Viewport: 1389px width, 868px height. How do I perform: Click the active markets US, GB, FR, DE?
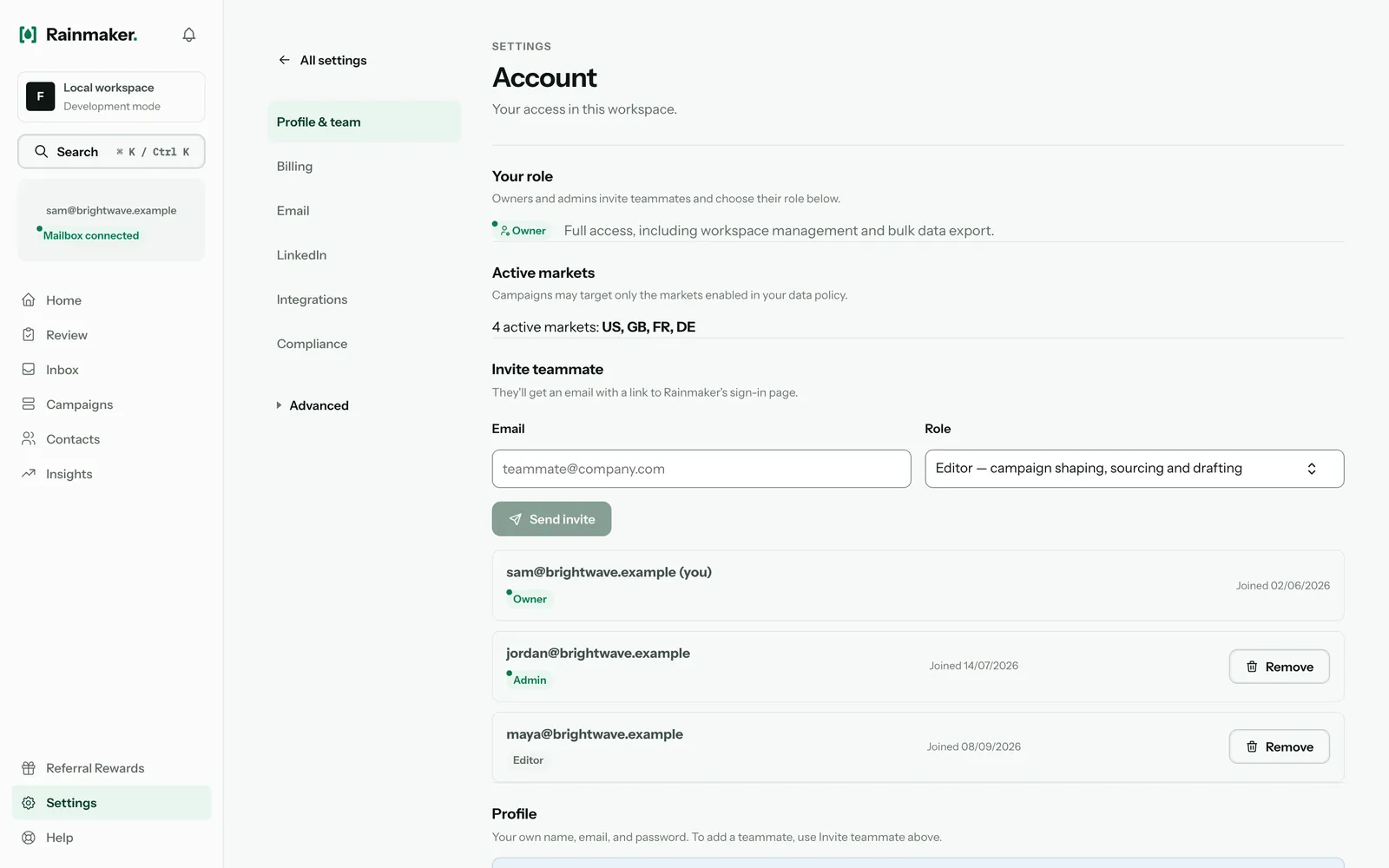pyautogui.click(x=648, y=327)
